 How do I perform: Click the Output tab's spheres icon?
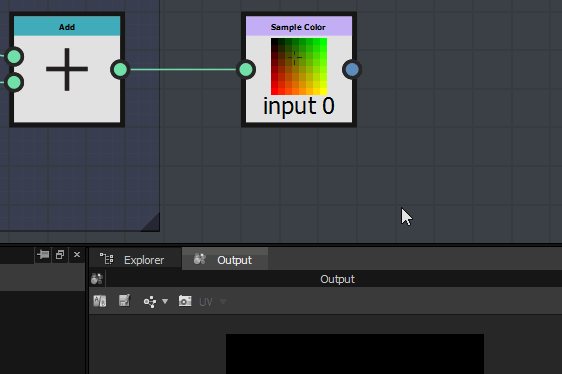point(200,259)
